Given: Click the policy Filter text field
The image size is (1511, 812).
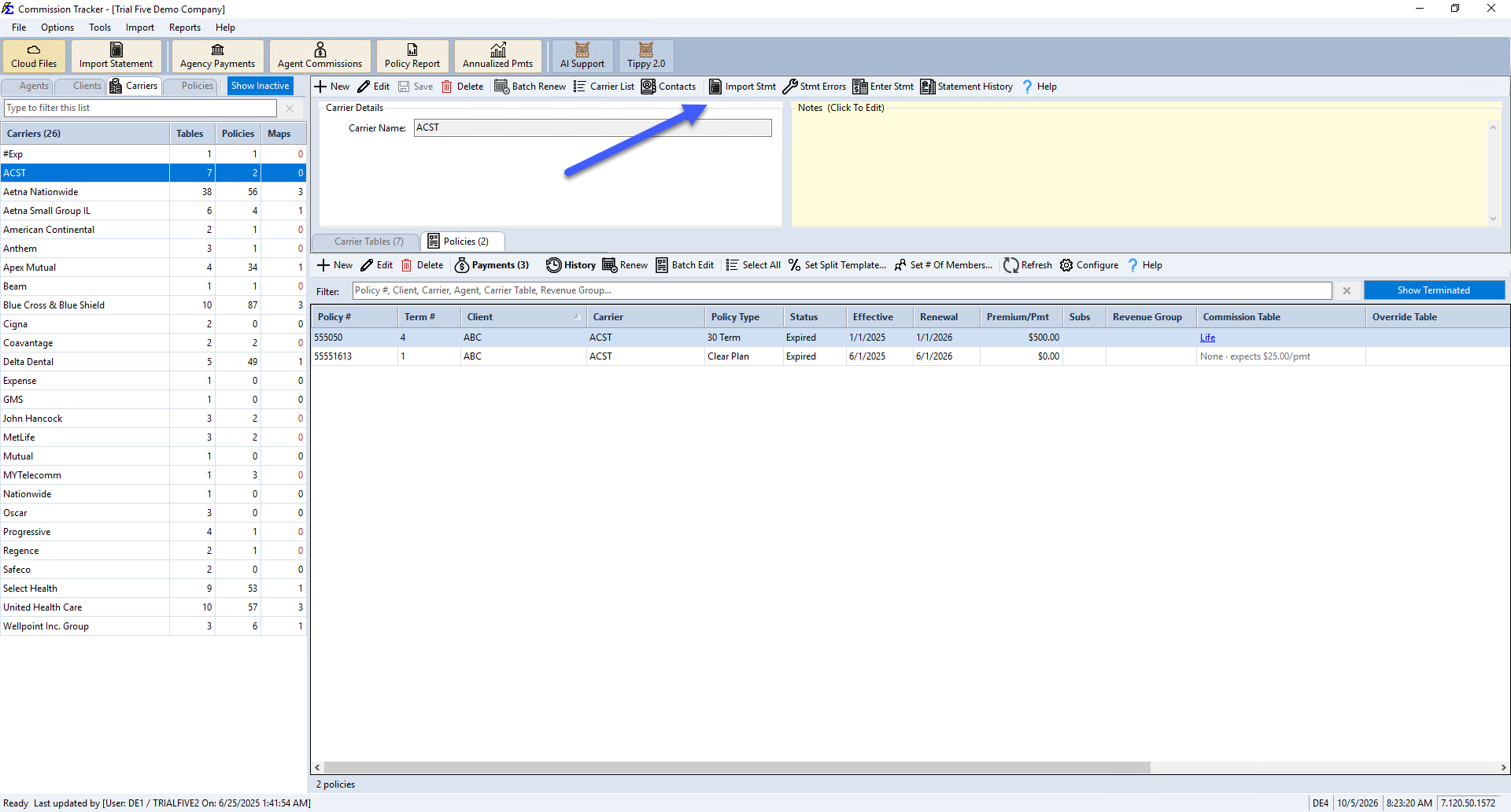Looking at the screenshot, I should coord(842,290).
